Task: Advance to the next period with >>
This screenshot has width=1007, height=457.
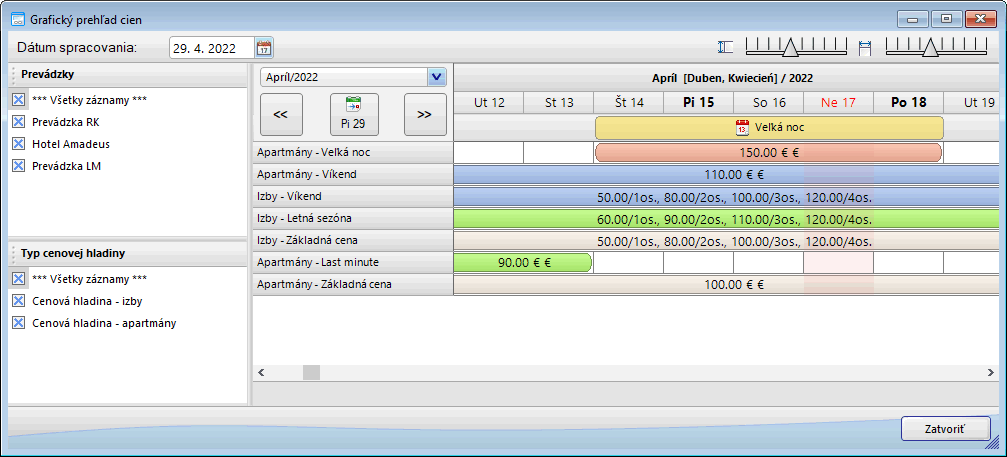Action: click(424, 115)
